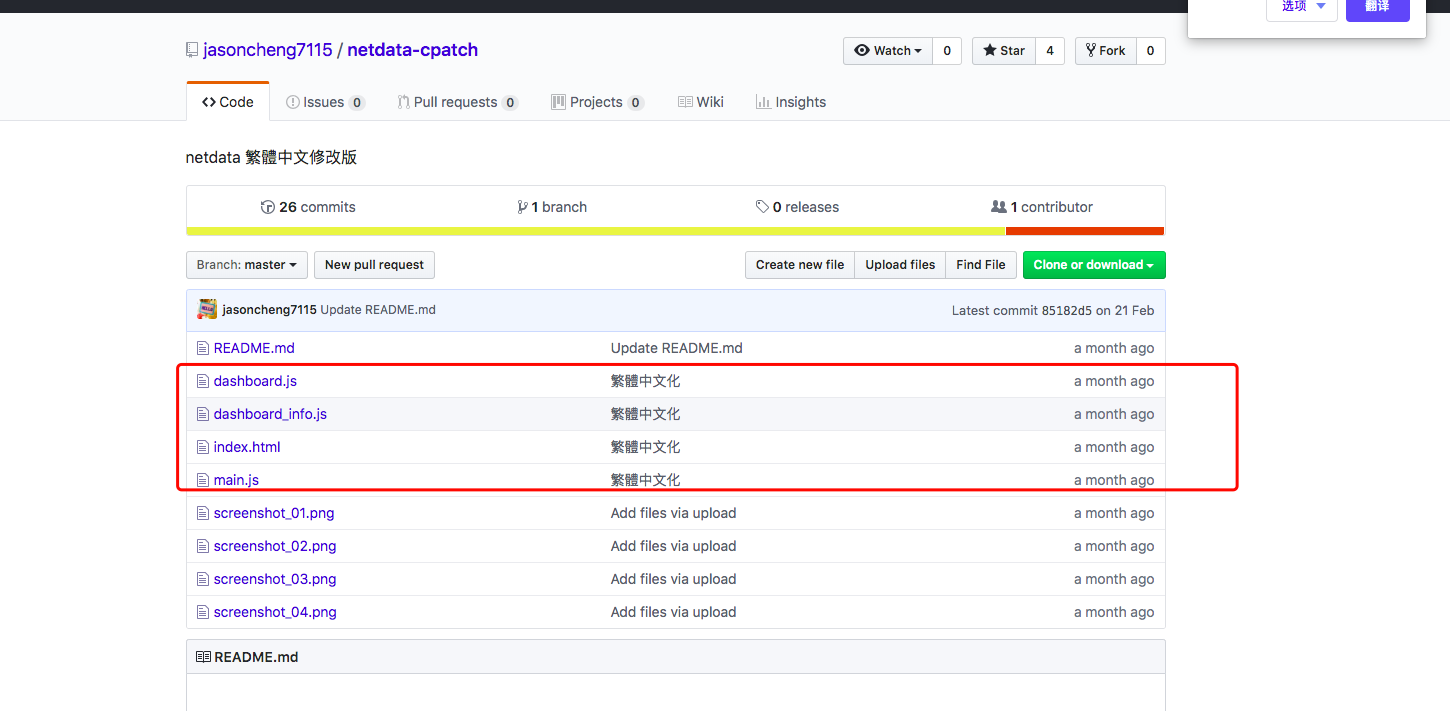Open the Branch: master dropdown
The height and width of the screenshot is (711, 1450).
tap(247, 265)
